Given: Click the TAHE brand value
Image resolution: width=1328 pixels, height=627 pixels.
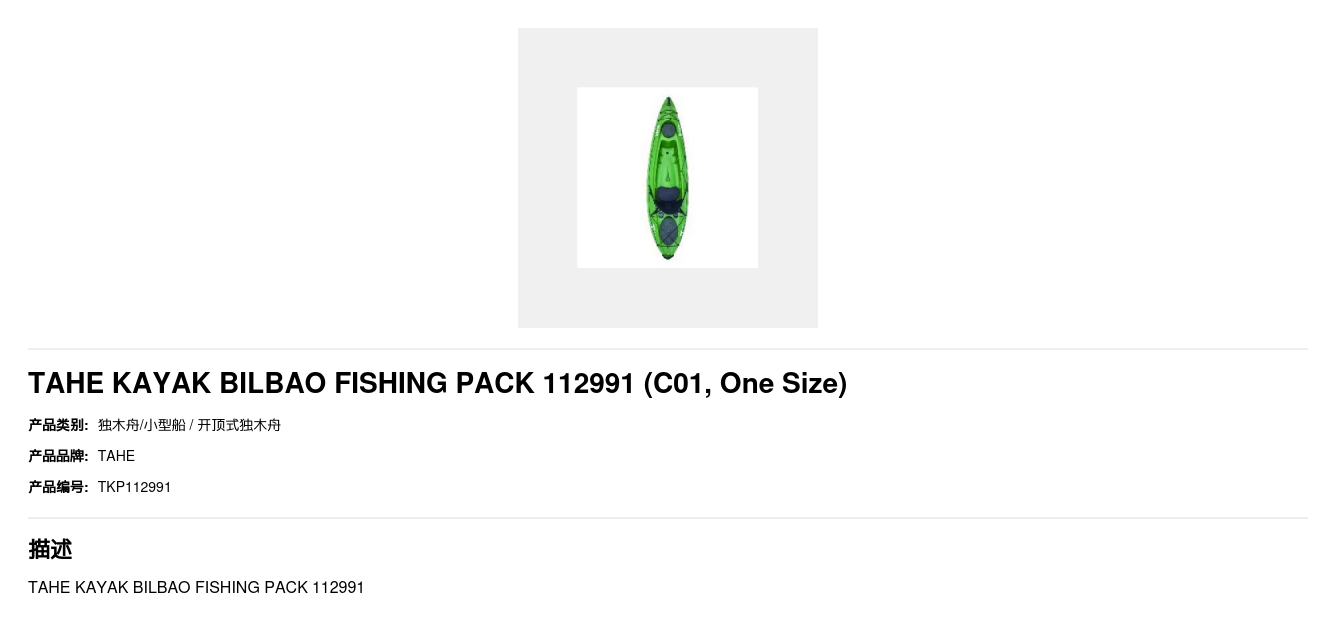Looking at the screenshot, I should pos(116,456).
